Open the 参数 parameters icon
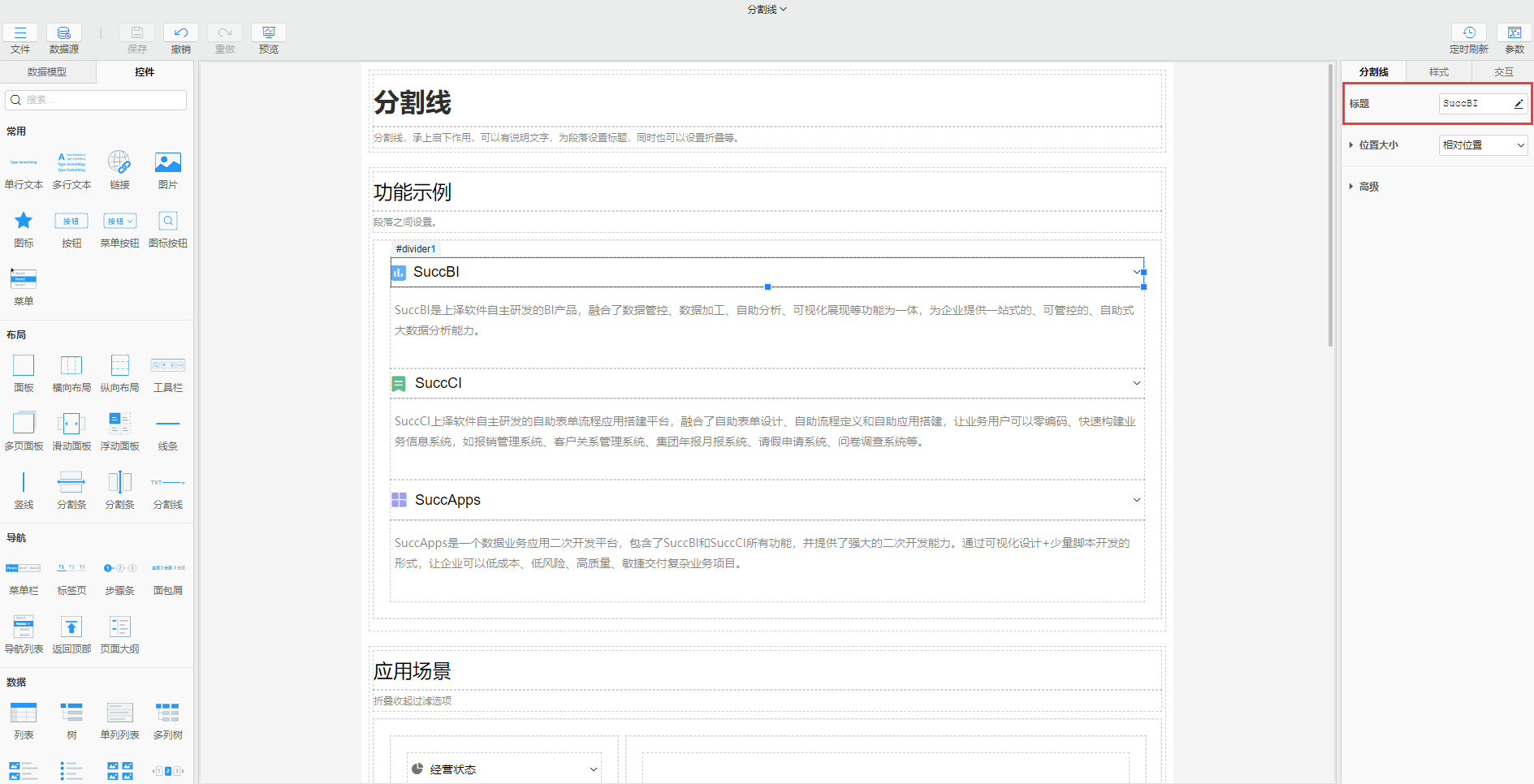 1514,33
